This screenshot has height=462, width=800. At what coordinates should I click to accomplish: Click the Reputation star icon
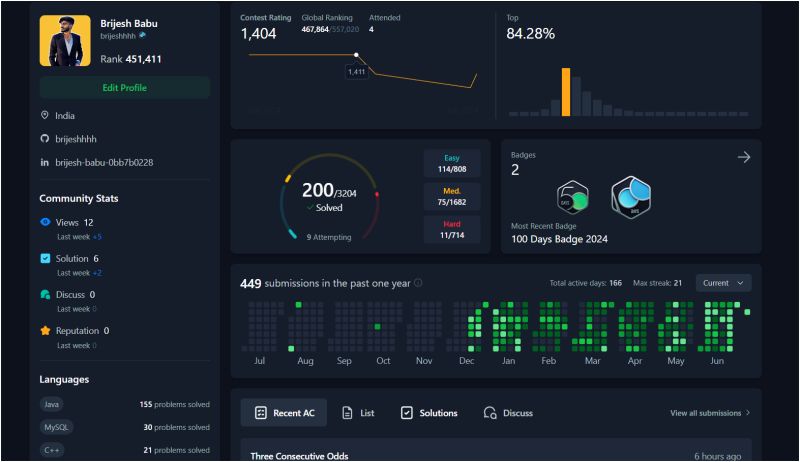45,330
